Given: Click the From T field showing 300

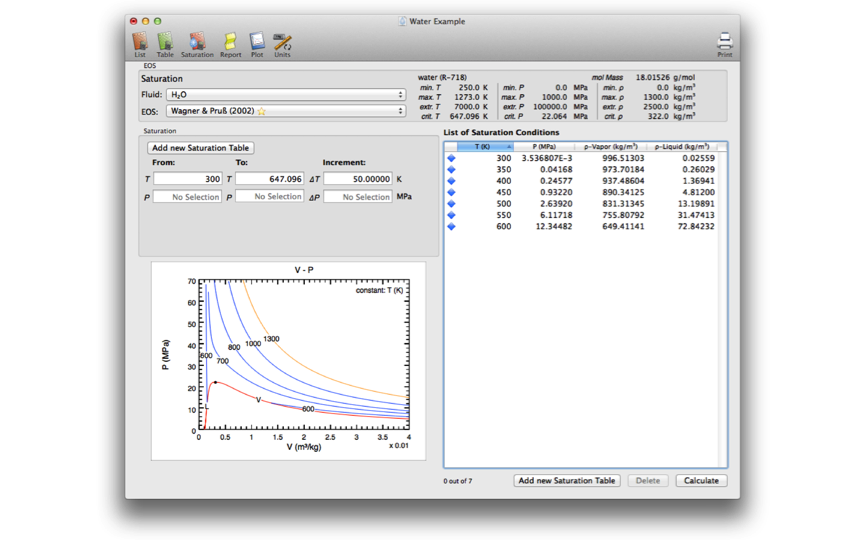Looking at the screenshot, I should pyautogui.click(x=187, y=179).
